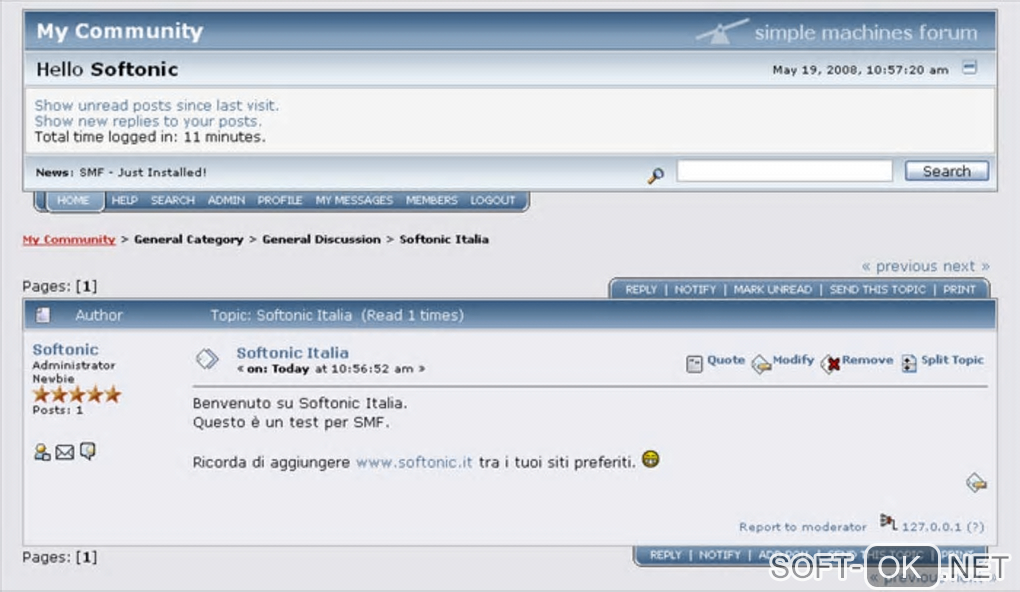Click the My Community forum title
The height and width of the screenshot is (592, 1020).
pos(120,31)
